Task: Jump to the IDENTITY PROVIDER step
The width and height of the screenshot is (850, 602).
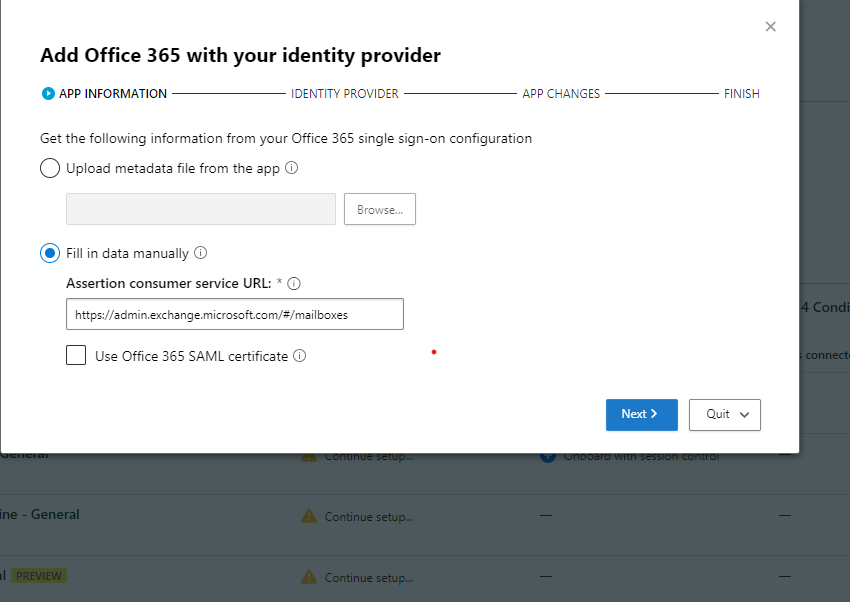Action: click(345, 94)
